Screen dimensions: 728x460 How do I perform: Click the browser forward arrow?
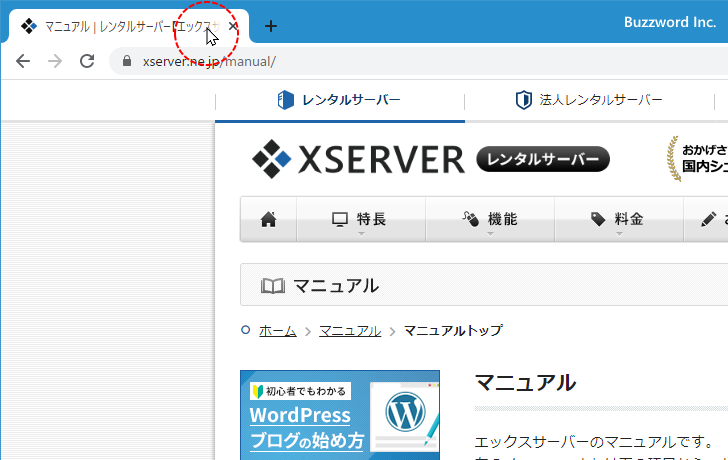[55, 61]
